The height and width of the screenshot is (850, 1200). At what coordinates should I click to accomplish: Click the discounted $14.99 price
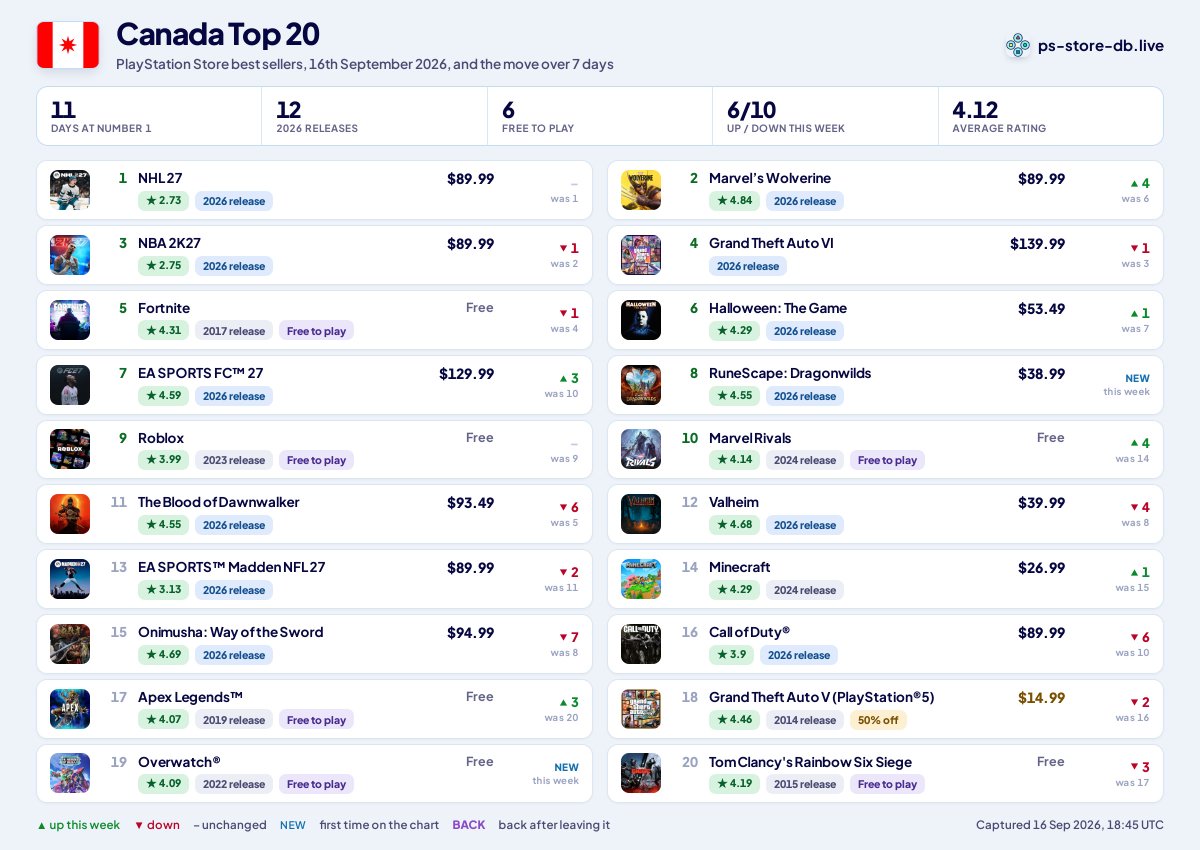[x=1041, y=697]
